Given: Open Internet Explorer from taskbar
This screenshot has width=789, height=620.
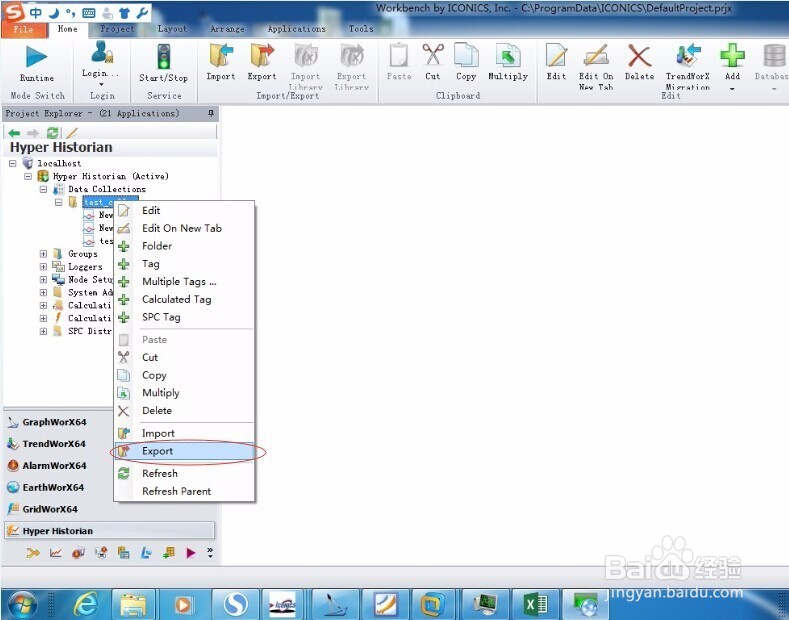Looking at the screenshot, I should point(86,603).
